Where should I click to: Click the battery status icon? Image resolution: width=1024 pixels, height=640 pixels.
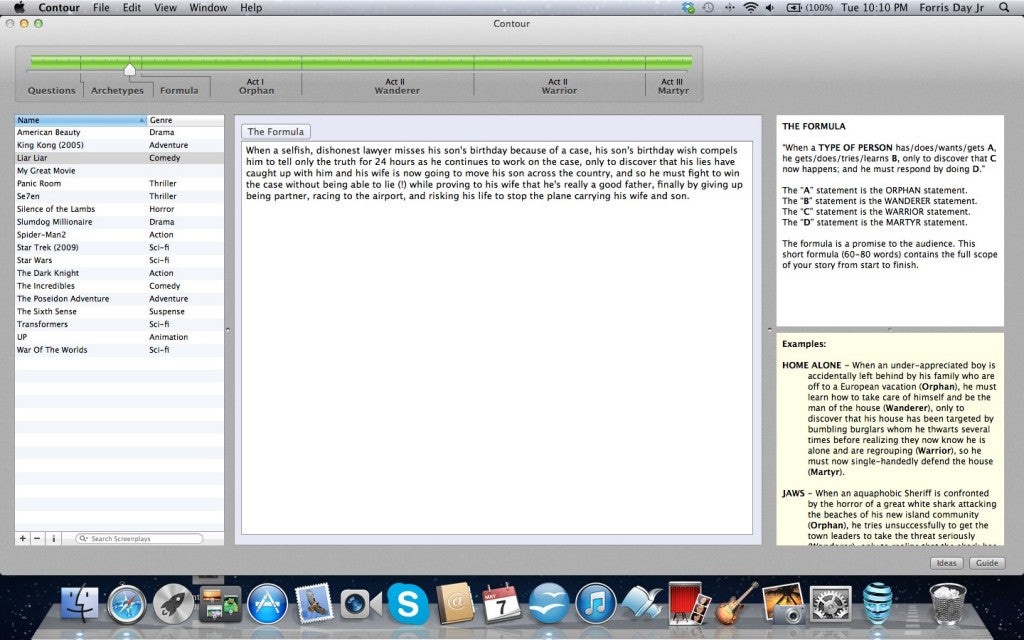809,8
